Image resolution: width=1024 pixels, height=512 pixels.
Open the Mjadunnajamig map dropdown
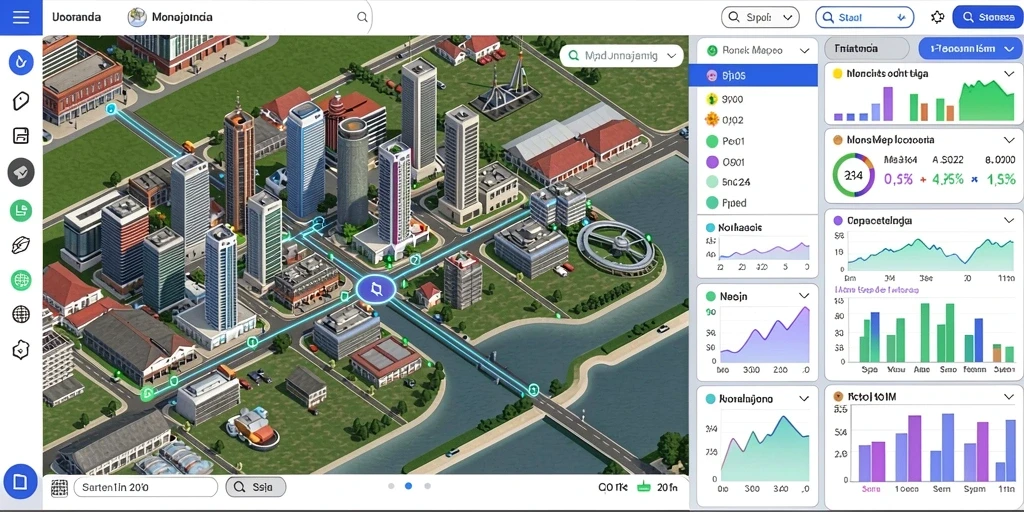point(621,56)
